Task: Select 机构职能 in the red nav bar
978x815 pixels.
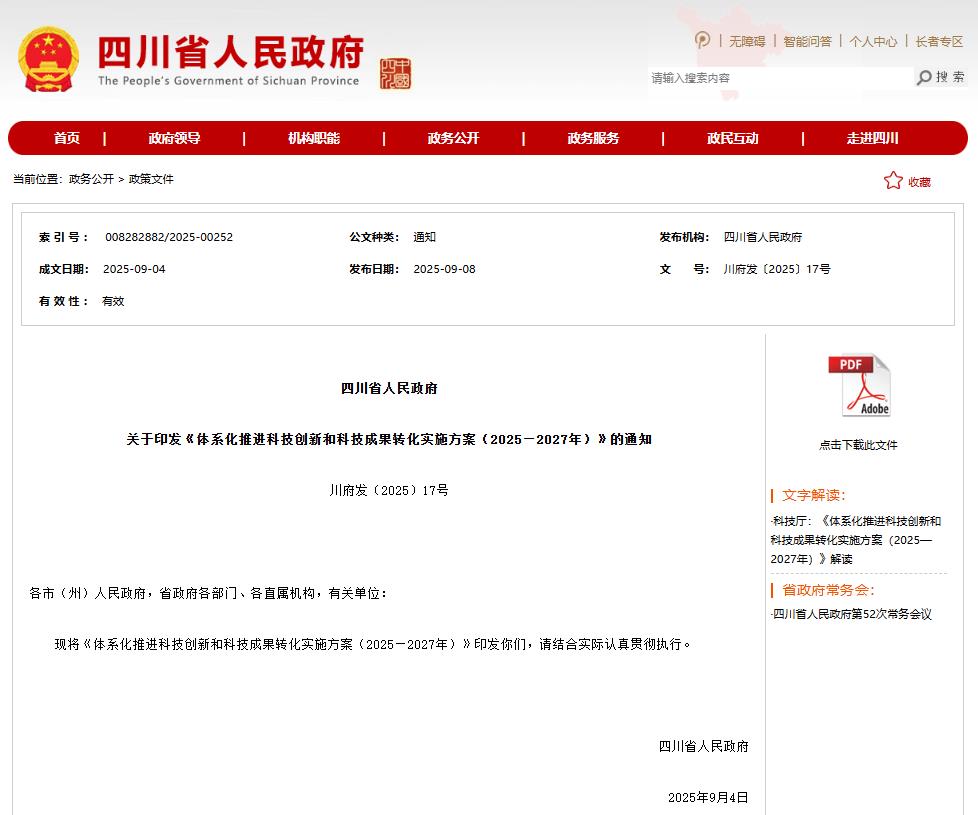Action: click(314, 138)
